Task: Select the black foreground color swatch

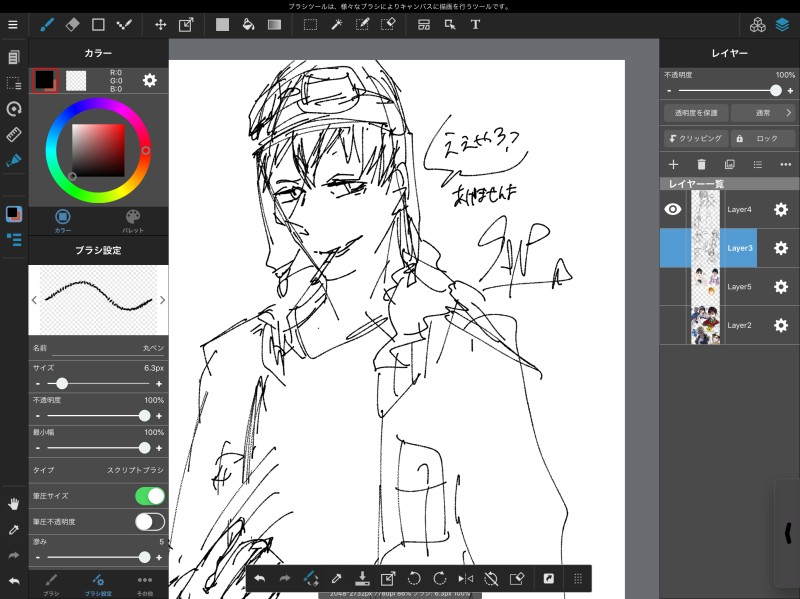Action: 44,80
